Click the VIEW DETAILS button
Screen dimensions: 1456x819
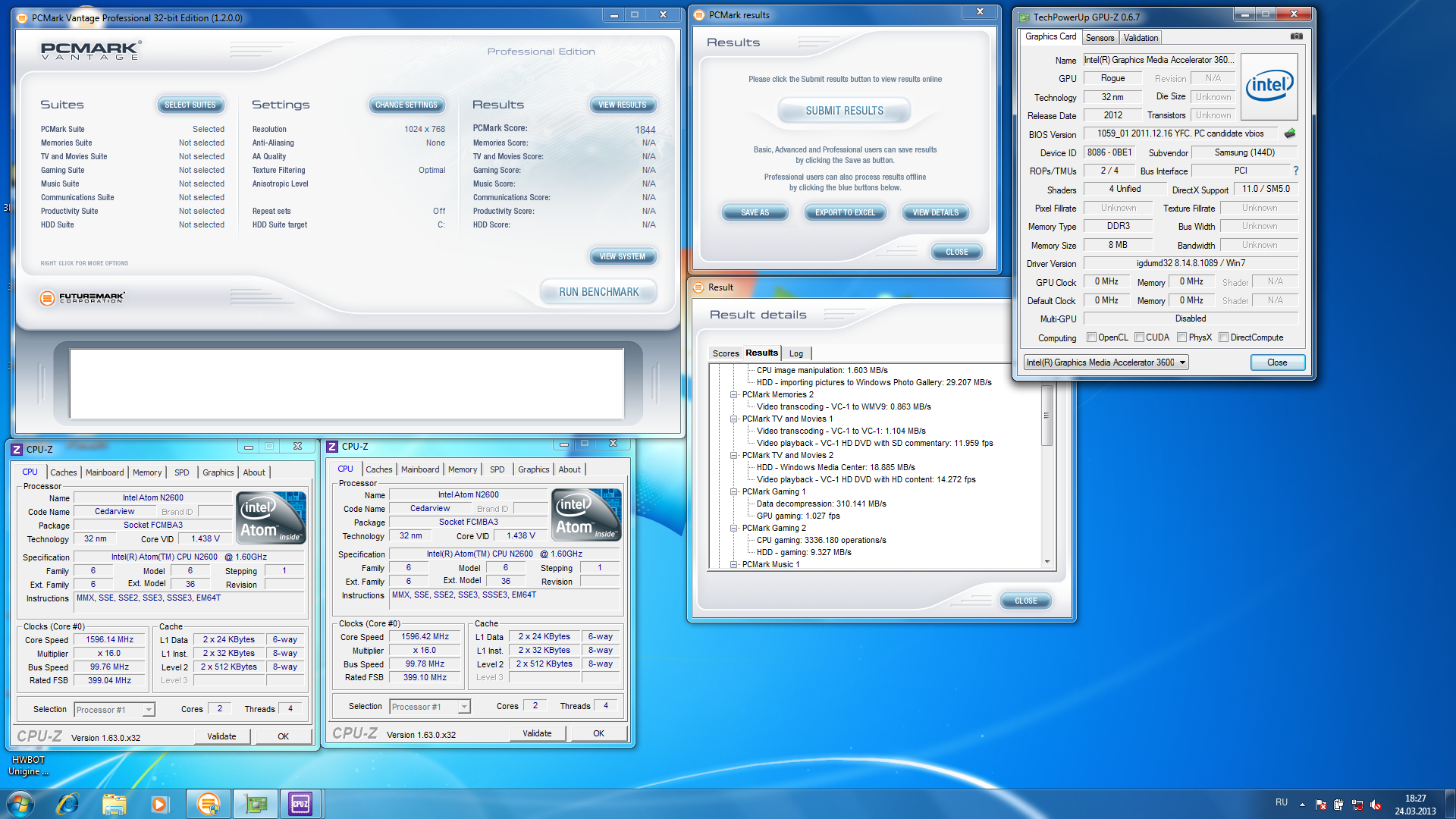(935, 213)
